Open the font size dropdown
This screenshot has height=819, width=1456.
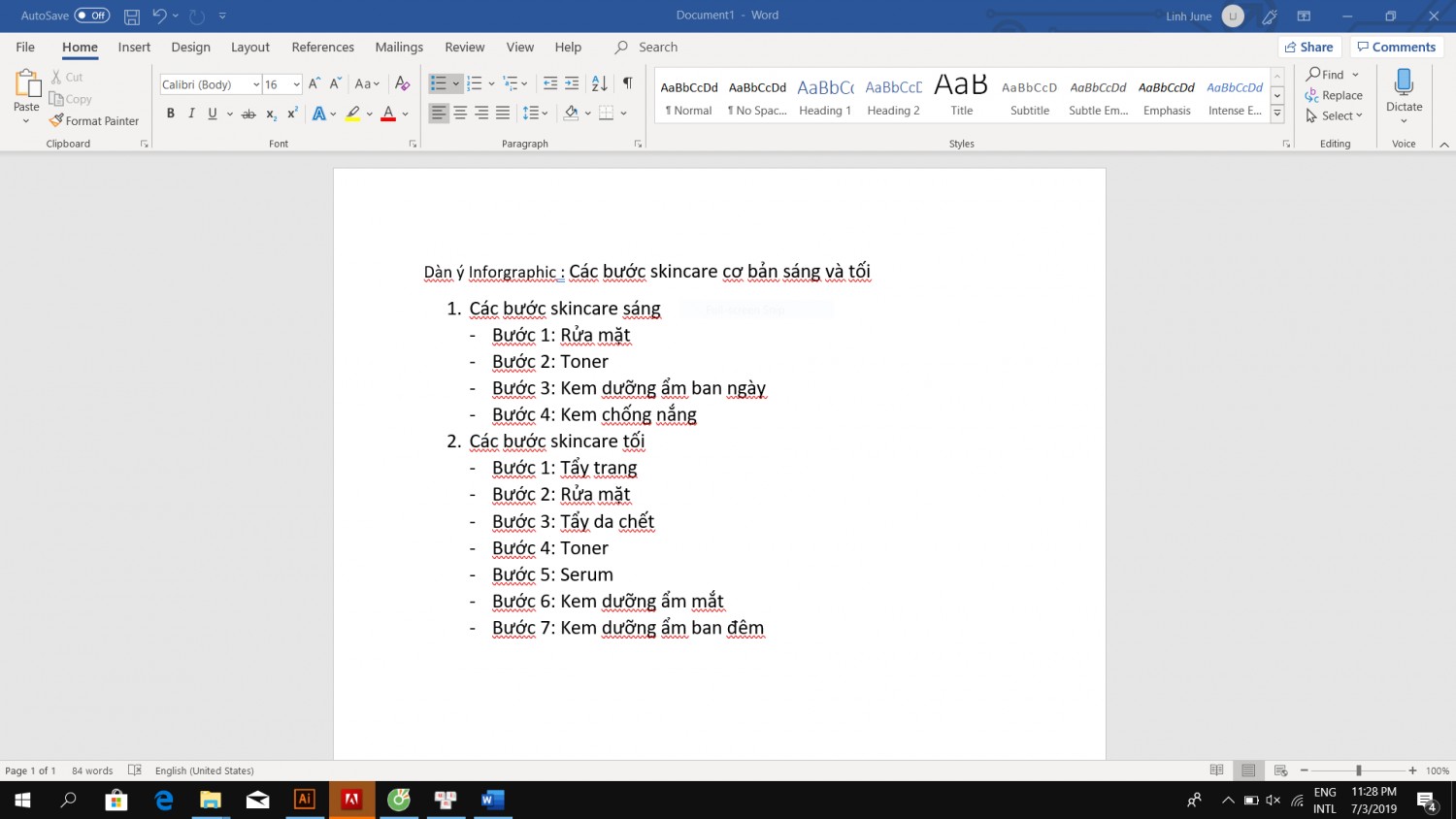(x=297, y=84)
